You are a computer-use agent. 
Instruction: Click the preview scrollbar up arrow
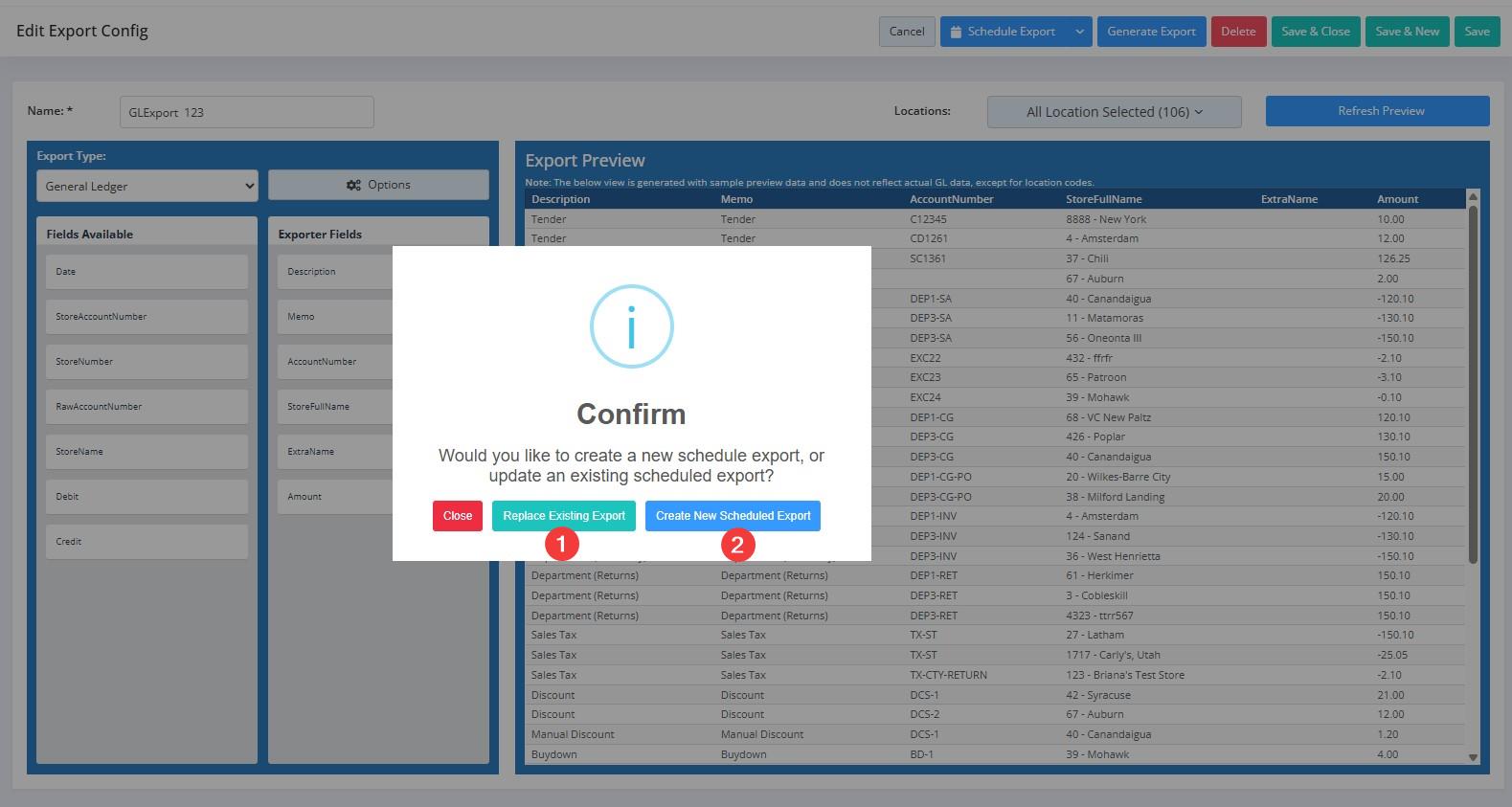(x=1473, y=197)
